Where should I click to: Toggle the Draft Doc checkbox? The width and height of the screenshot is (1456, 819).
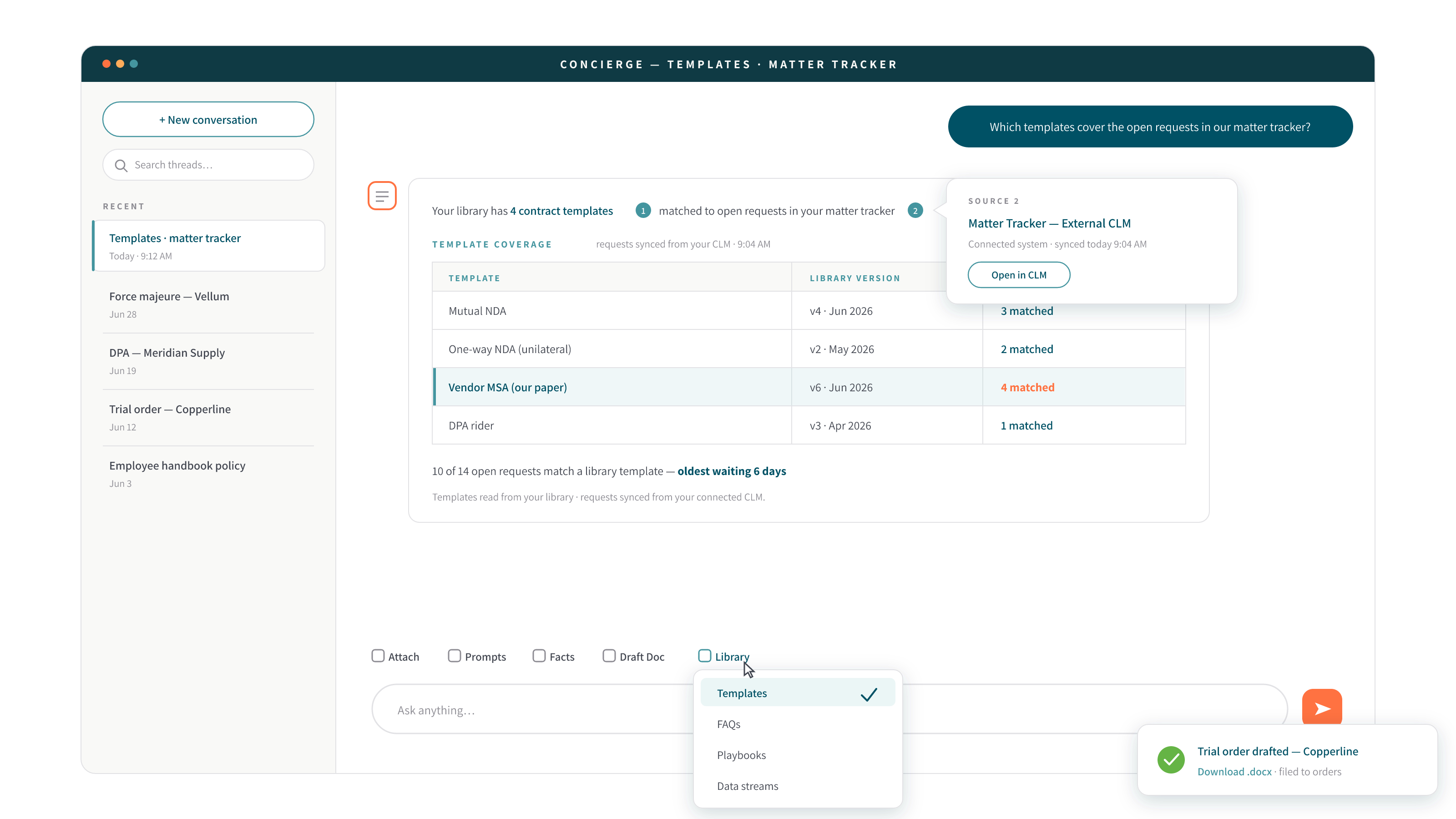pos(609,656)
